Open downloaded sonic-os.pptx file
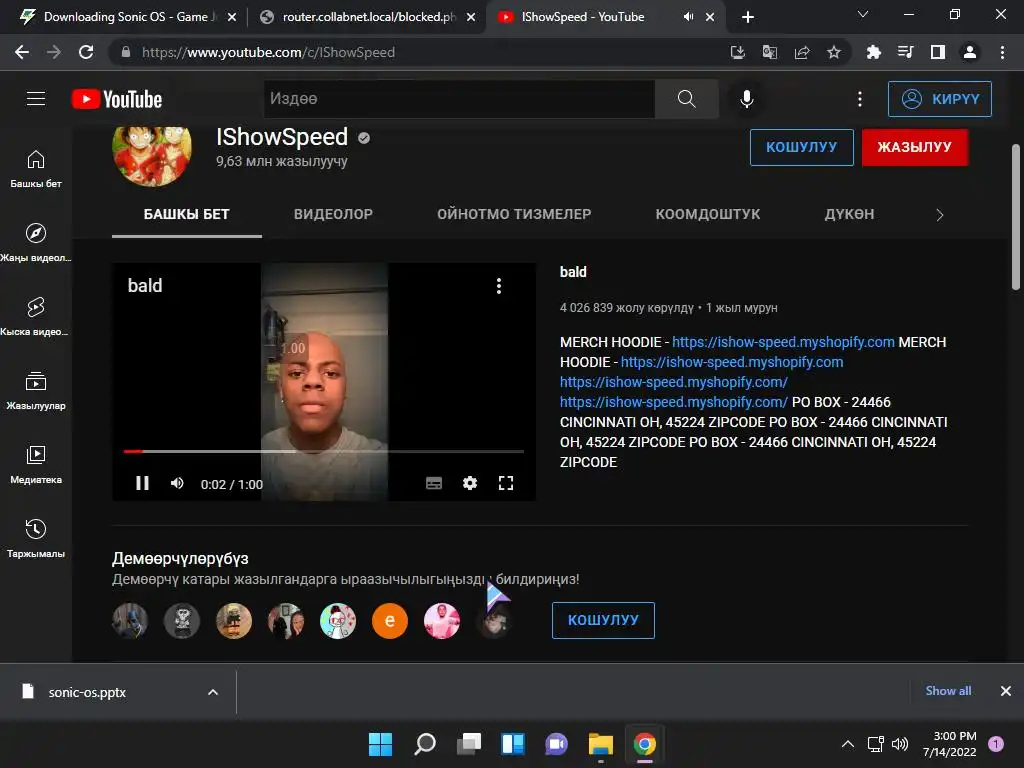 point(88,692)
